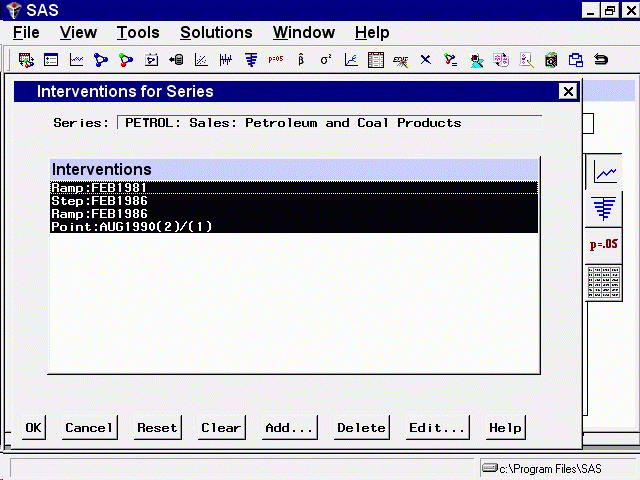Open the Tools menu
This screenshot has width=640, height=480.
pos(138,33)
